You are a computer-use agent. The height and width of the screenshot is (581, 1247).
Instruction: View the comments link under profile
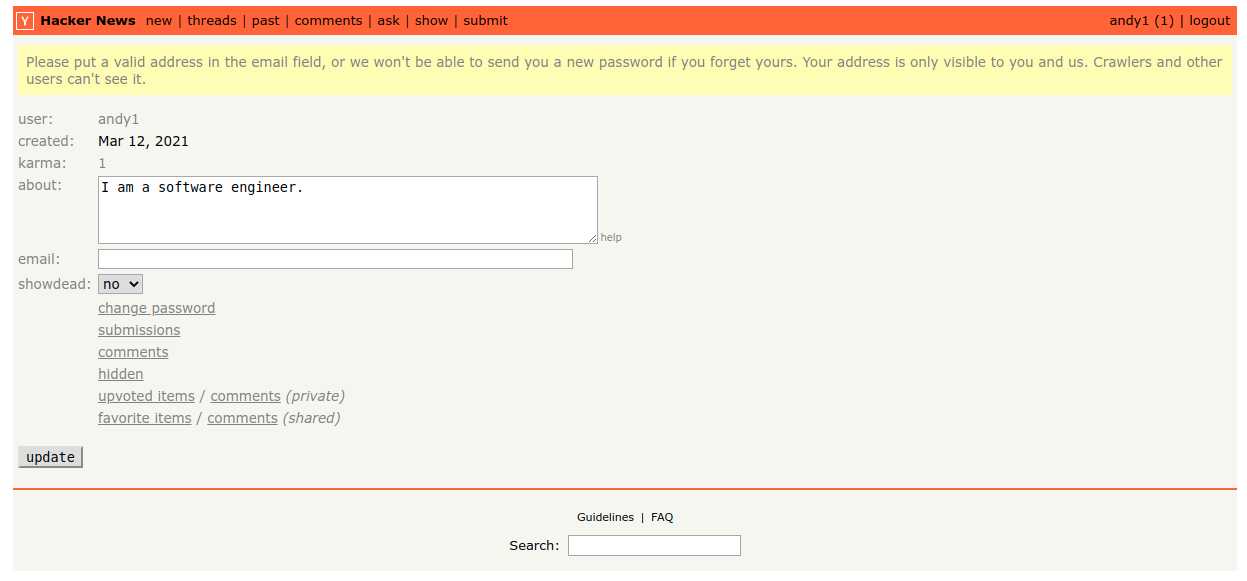(133, 352)
